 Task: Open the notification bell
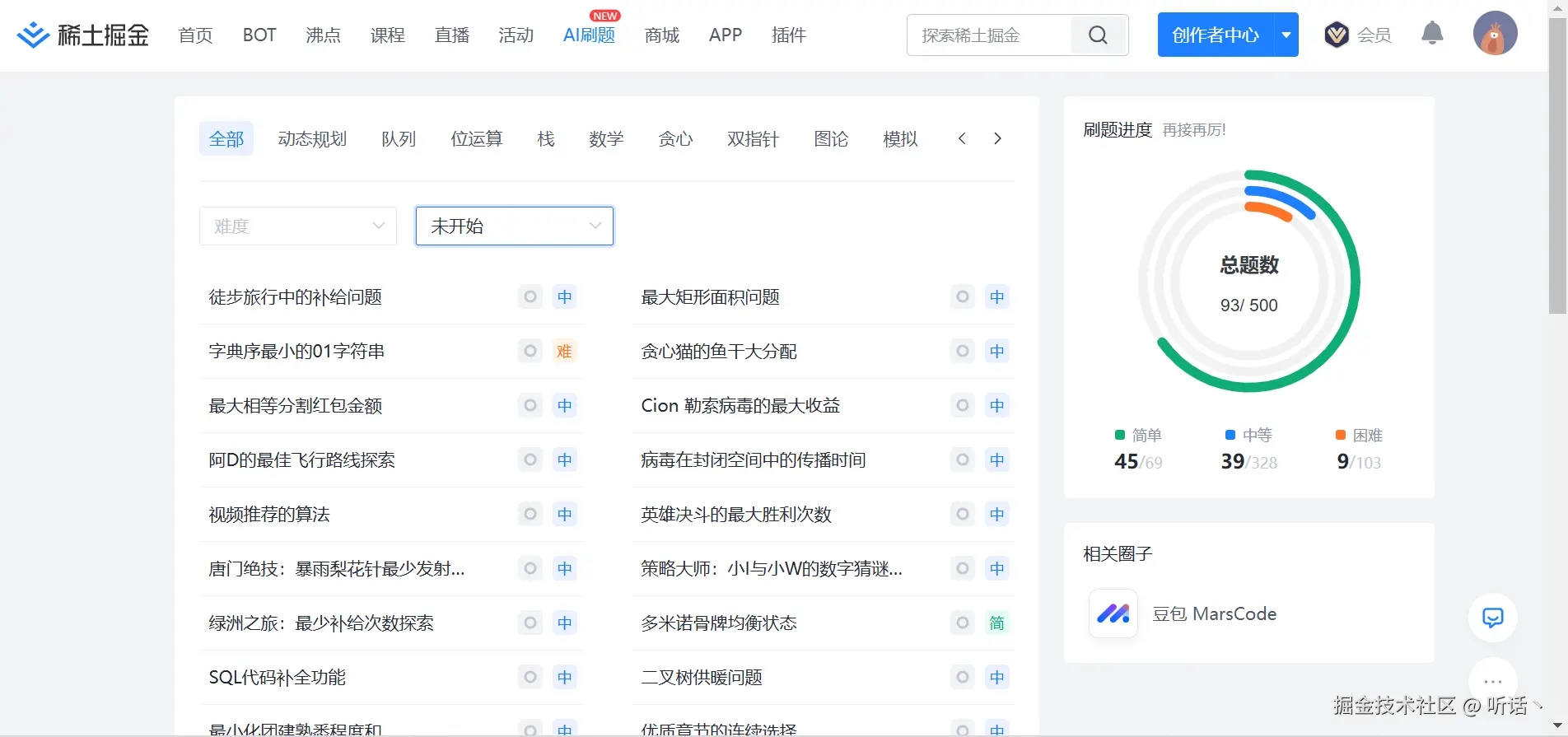tap(1432, 33)
